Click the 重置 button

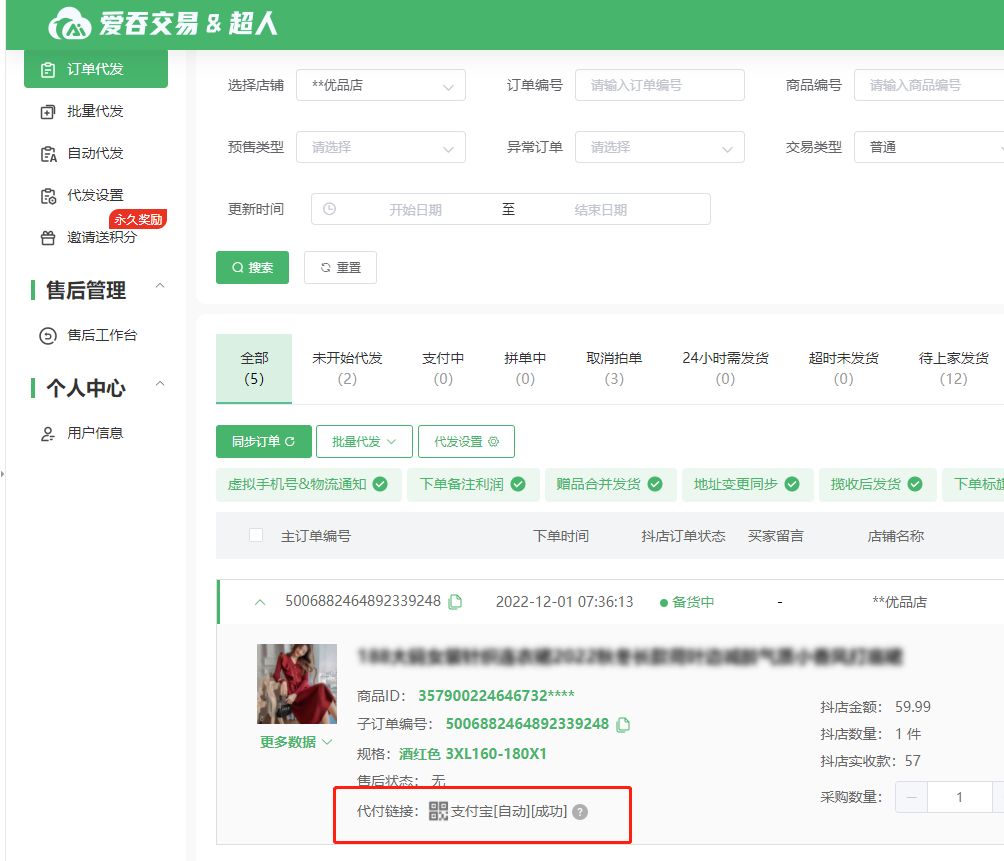click(340, 268)
